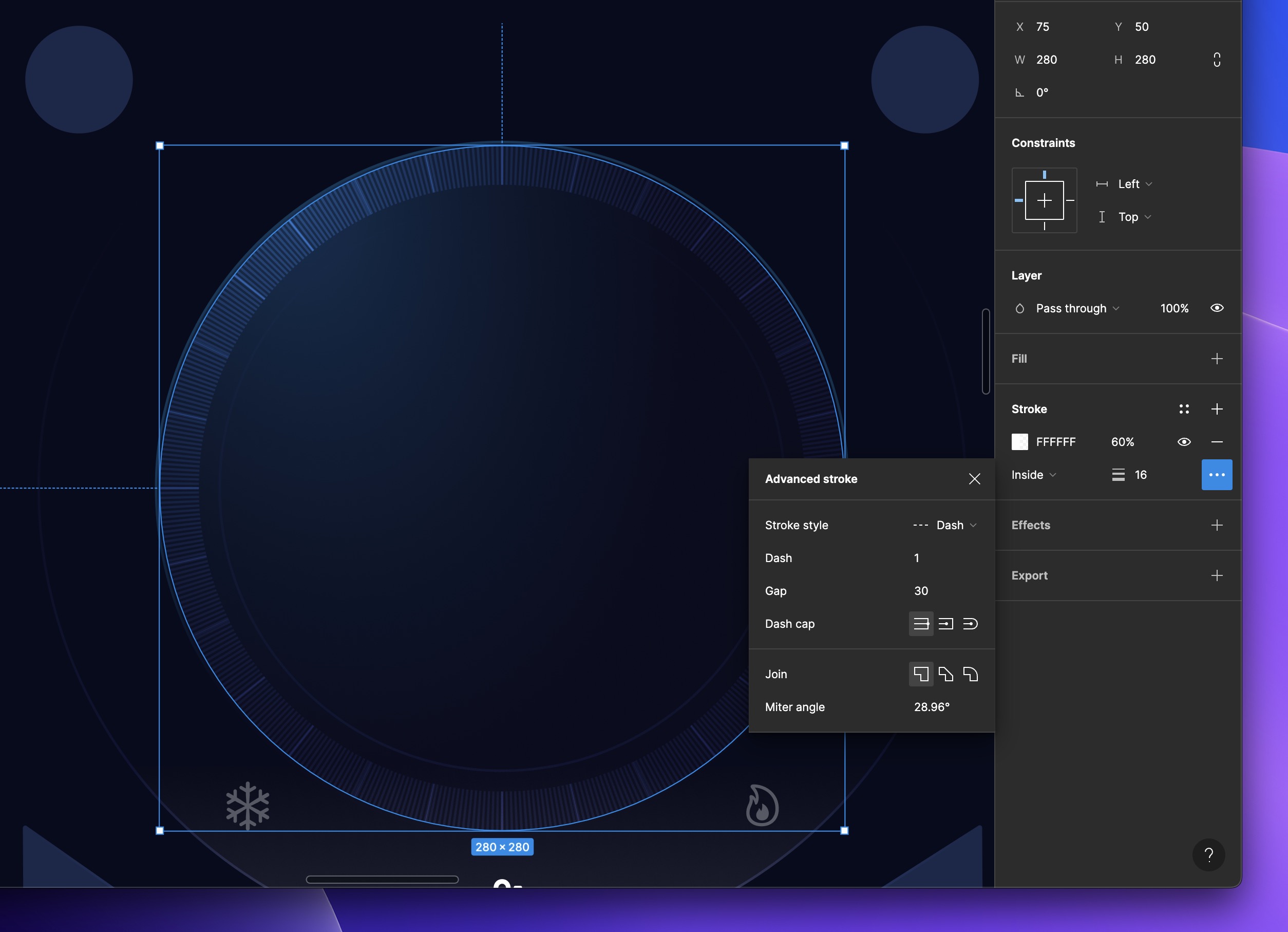Screen dimensions: 1288x932
Task: Open the Pass through blend mode dropdown
Action: 1073,308
